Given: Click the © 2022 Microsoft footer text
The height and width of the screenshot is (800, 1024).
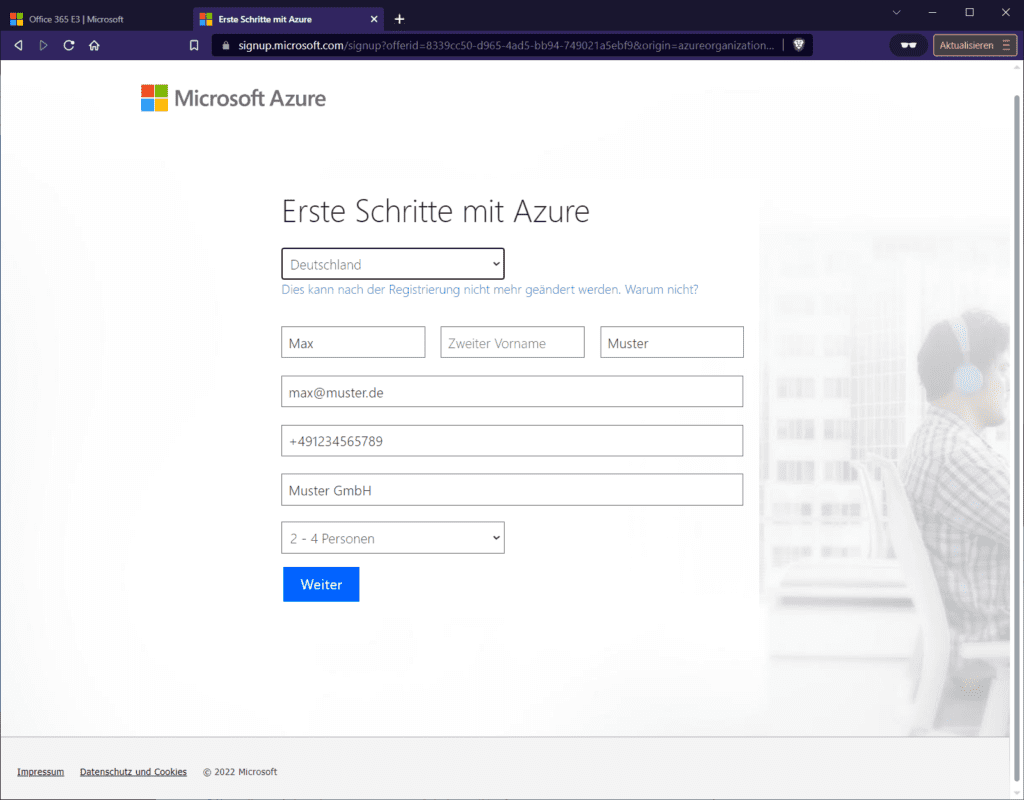Looking at the screenshot, I should [240, 772].
